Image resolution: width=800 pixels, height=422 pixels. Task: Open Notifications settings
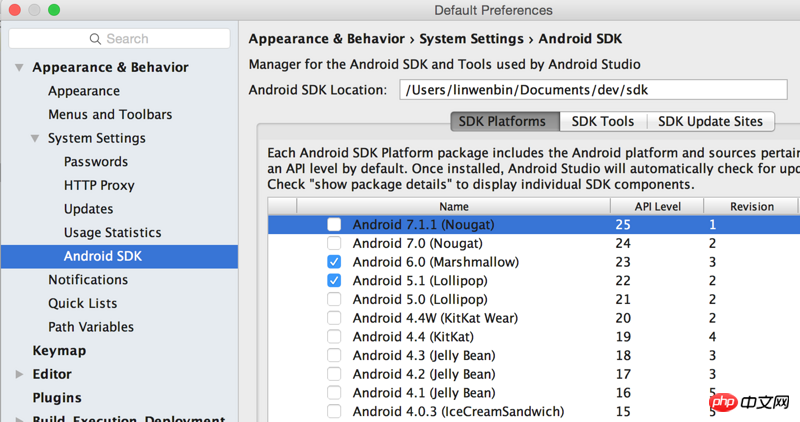coord(88,280)
